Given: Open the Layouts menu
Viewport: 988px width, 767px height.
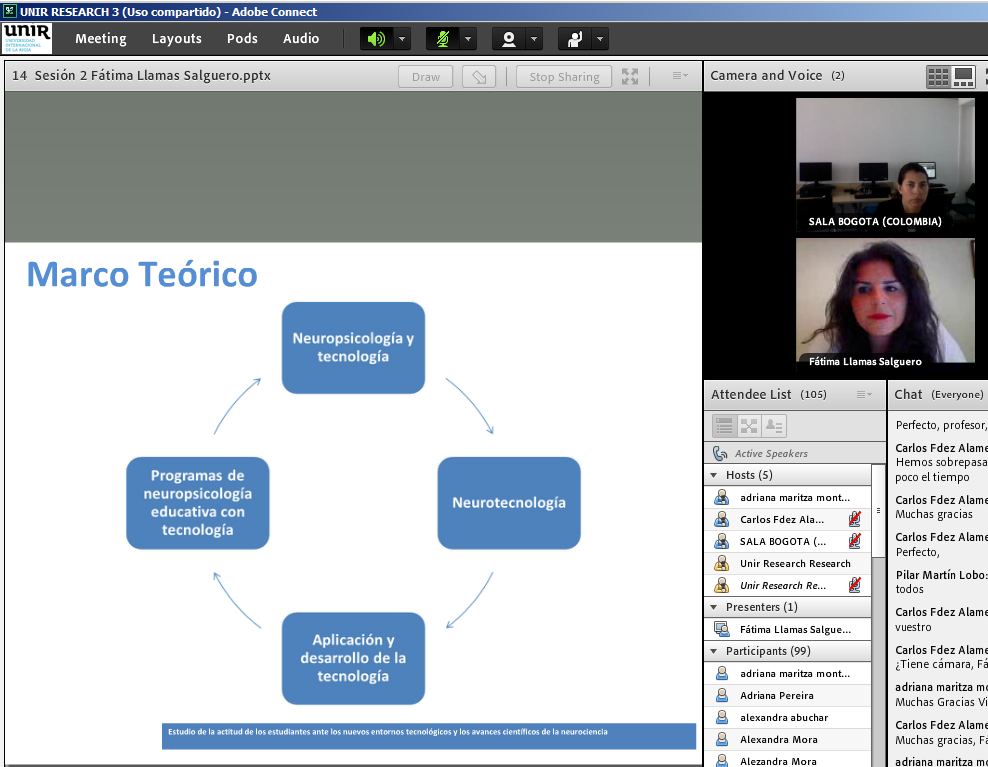Looking at the screenshot, I should click(177, 39).
